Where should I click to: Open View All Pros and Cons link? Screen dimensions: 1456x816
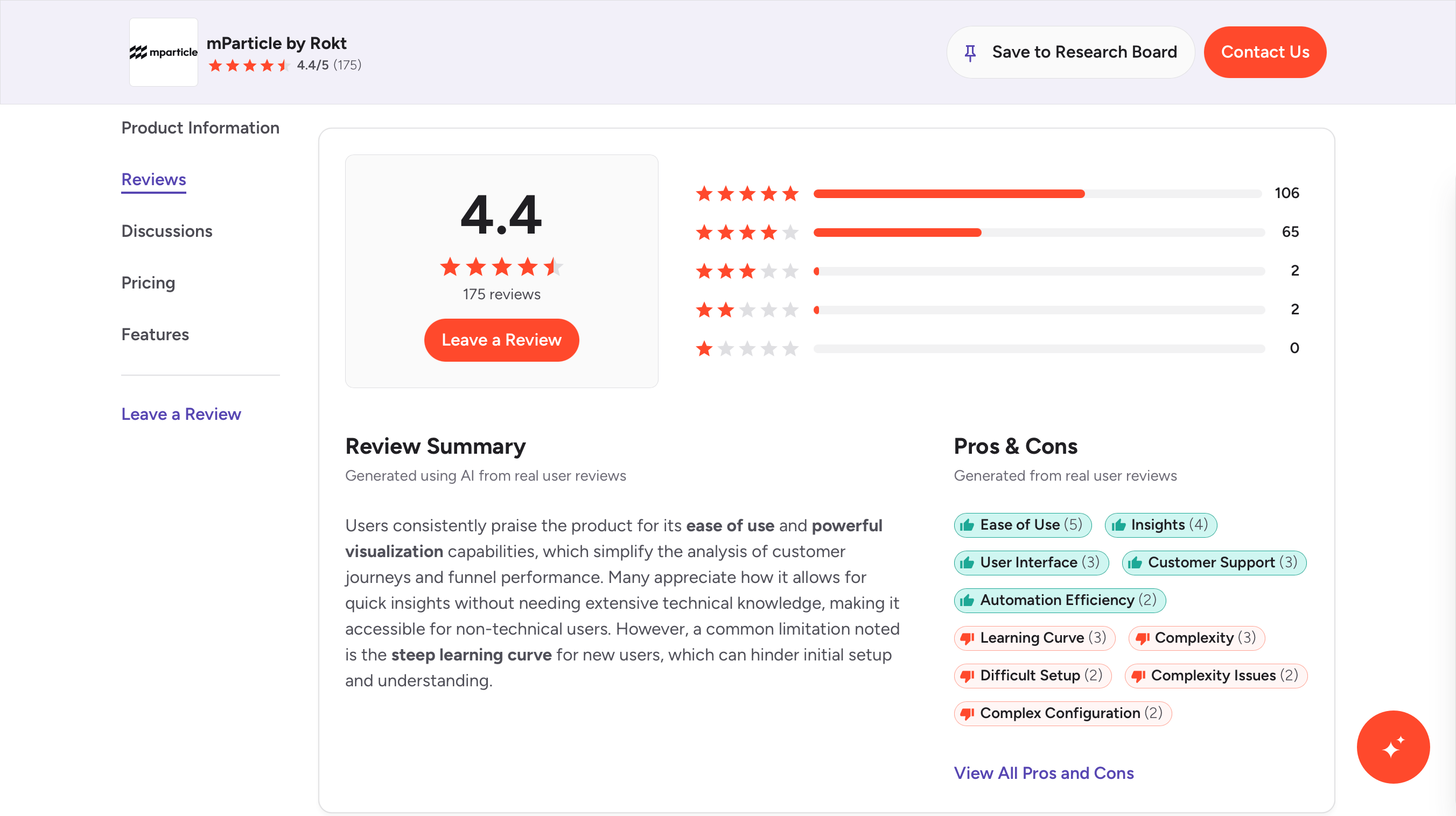(1044, 772)
